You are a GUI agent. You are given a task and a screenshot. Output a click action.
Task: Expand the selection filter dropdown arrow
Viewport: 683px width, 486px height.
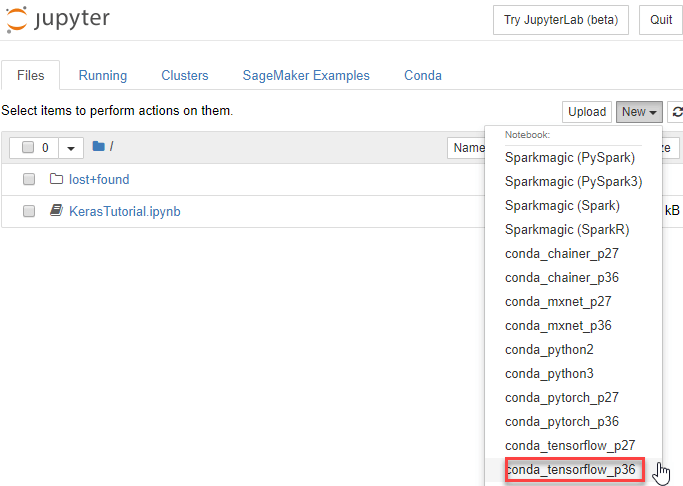click(70, 148)
